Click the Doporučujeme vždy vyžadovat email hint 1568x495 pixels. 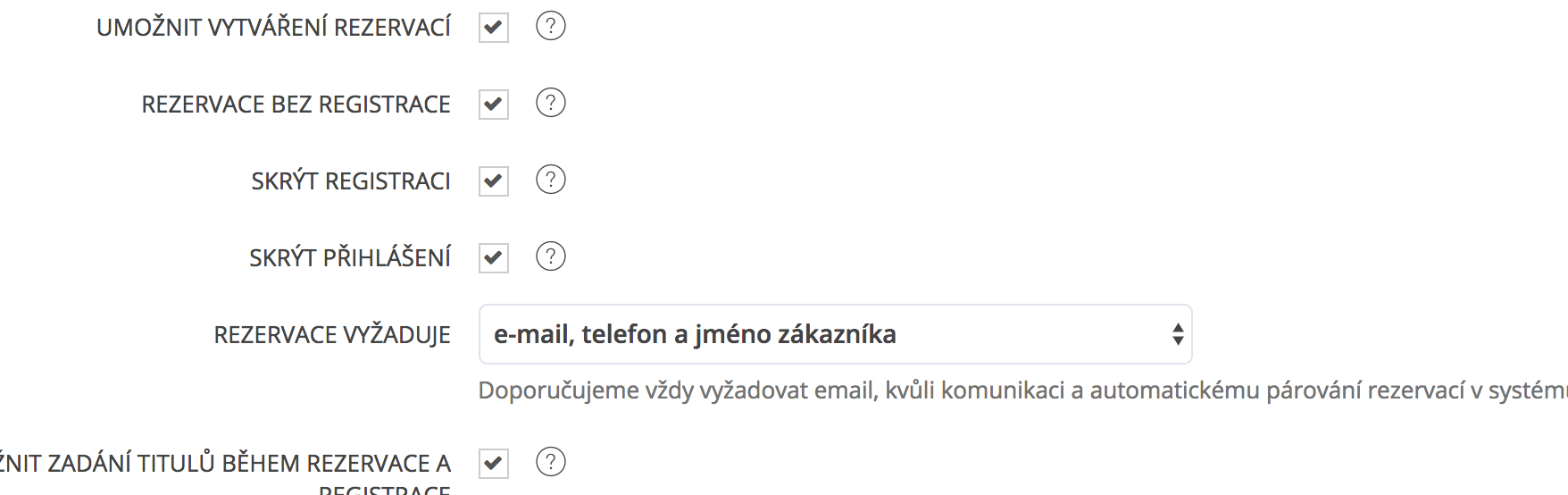click(x=1022, y=390)
